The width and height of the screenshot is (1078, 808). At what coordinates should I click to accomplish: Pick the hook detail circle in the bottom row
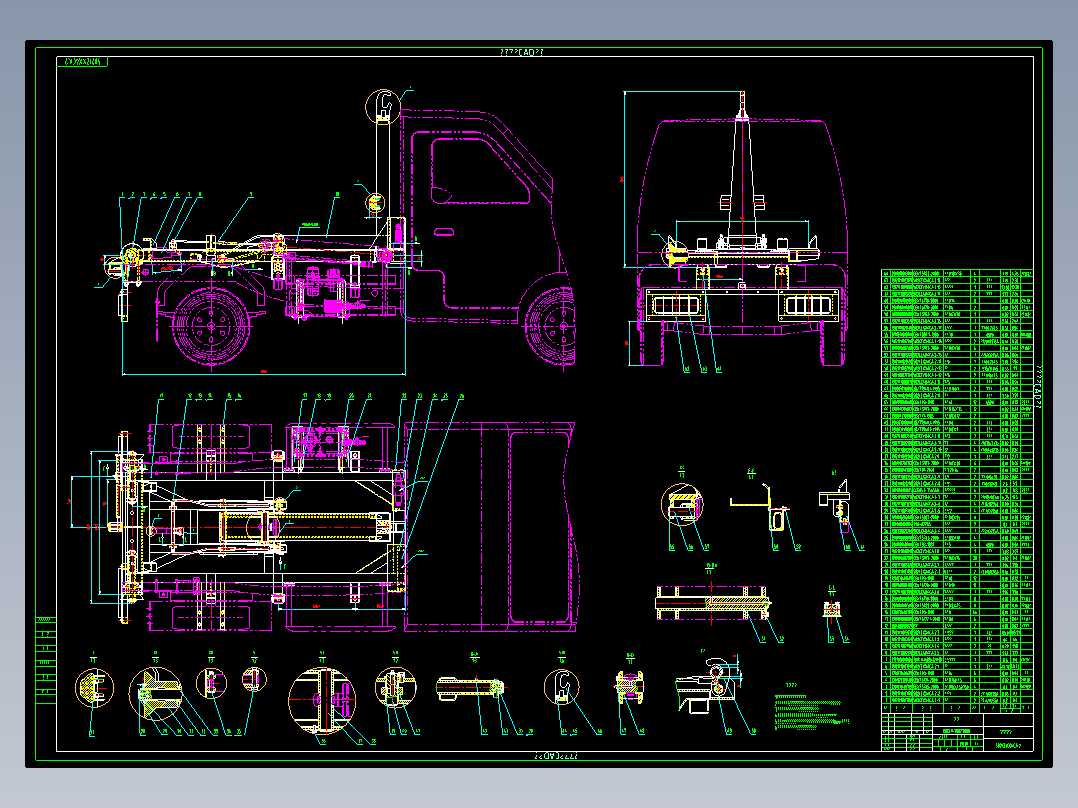pos(562,687)
